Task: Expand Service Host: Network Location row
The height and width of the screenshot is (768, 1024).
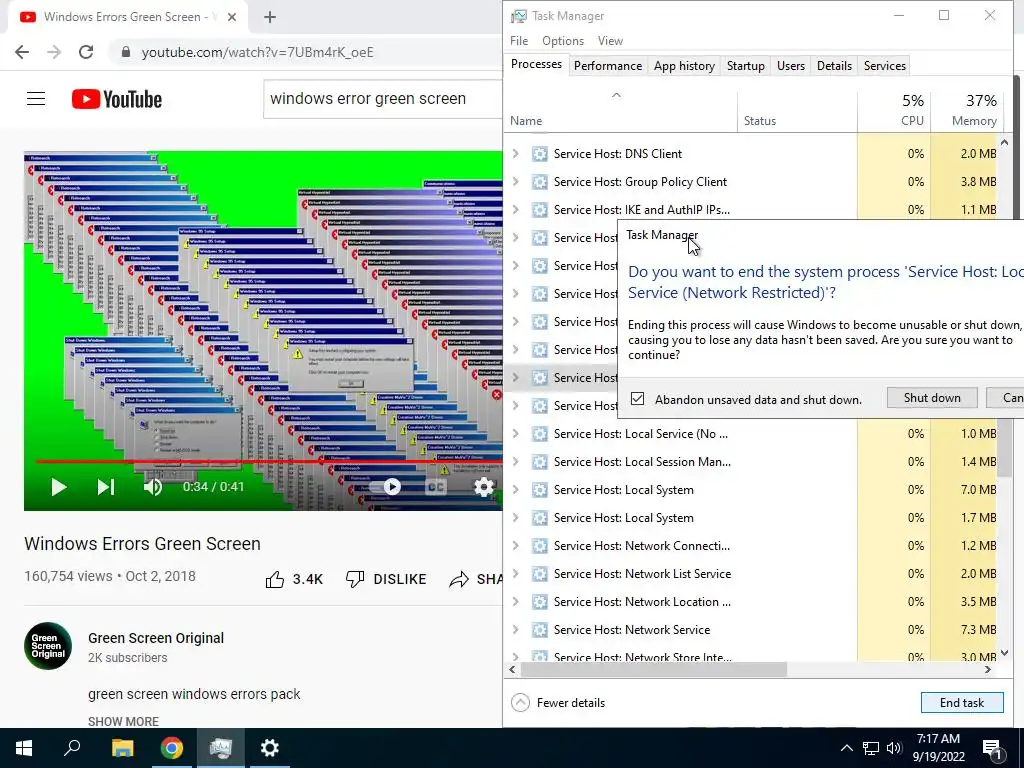Action: pyautogui.click(x=516, y=601)
